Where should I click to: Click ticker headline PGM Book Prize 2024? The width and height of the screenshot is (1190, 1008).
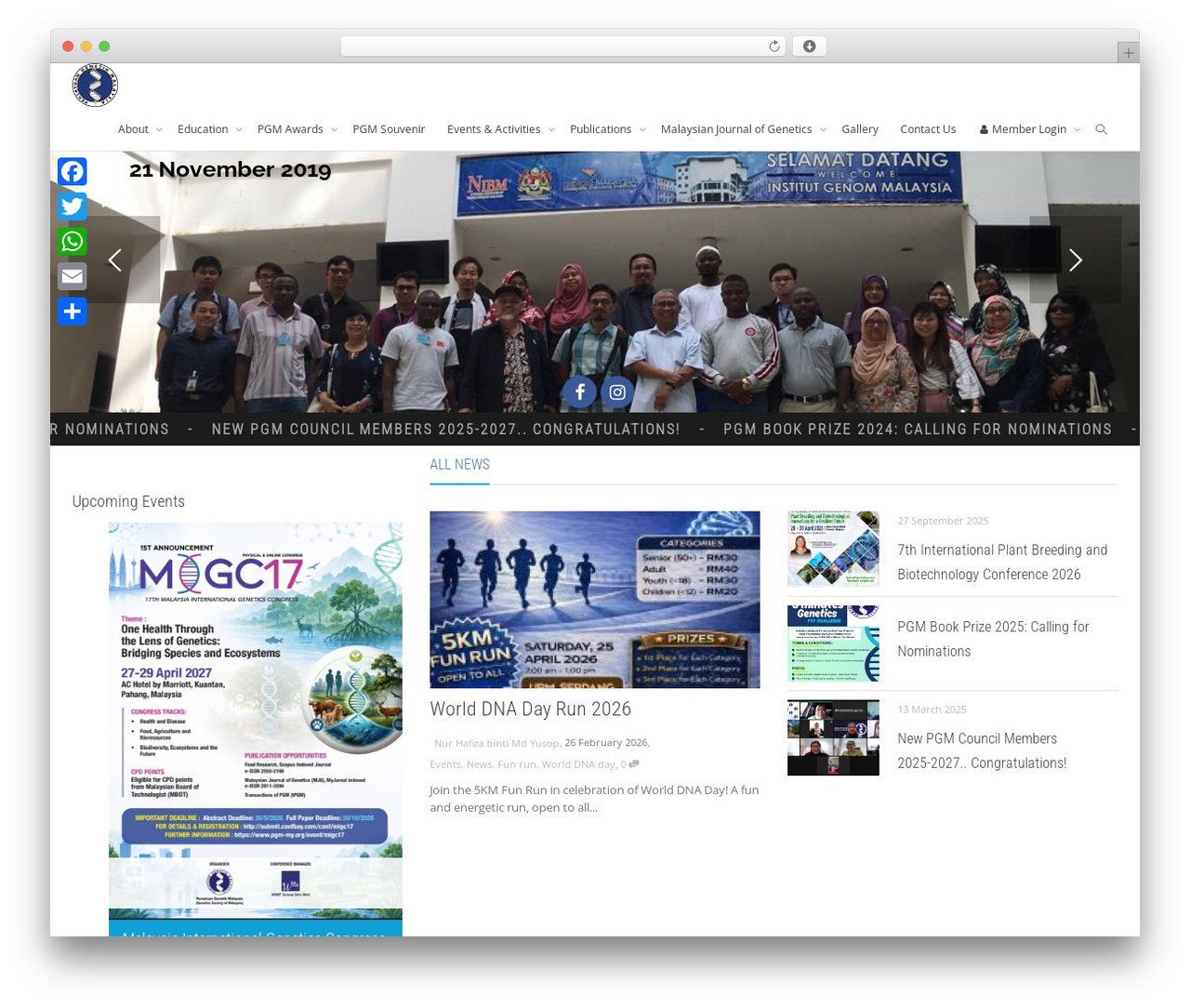coord(918,430)
